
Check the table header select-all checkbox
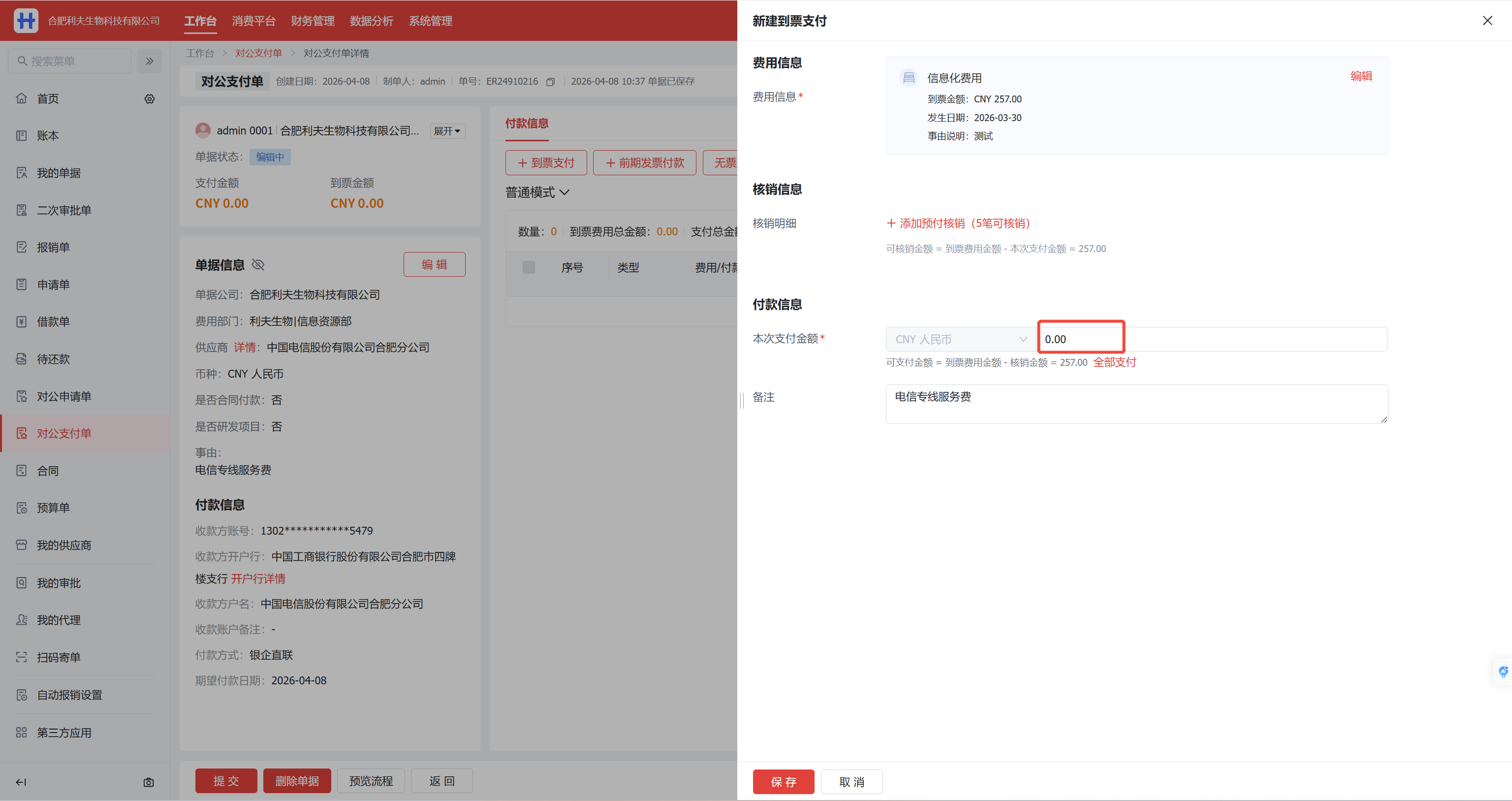[528, 268]
